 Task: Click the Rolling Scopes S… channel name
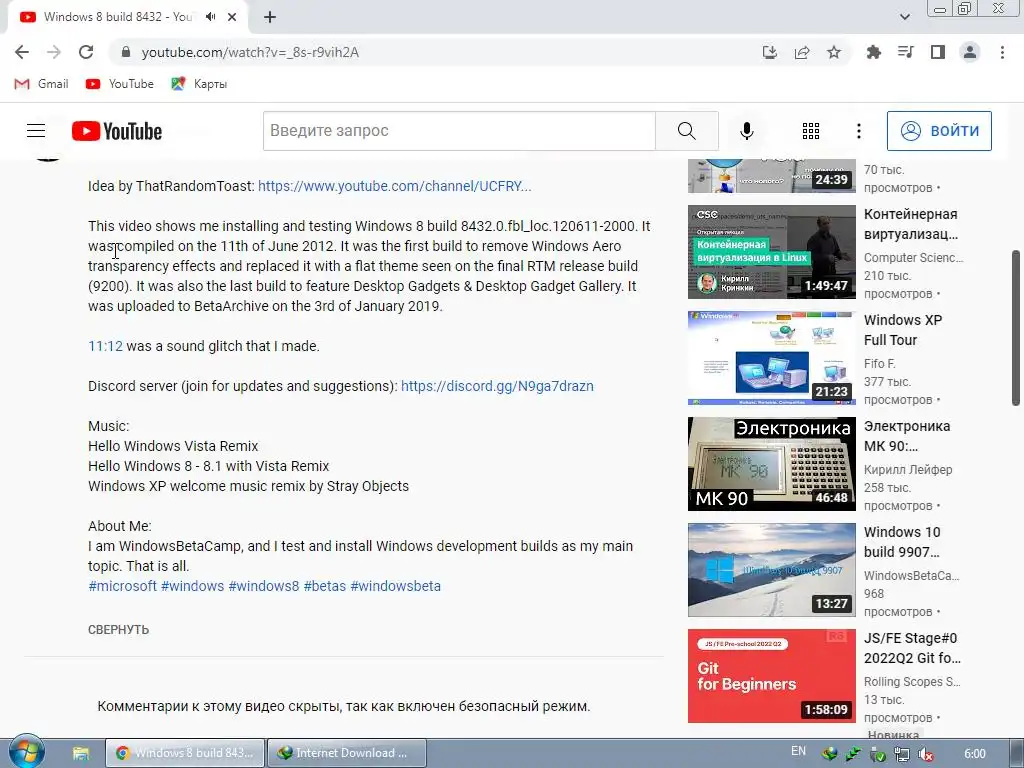tap(912, 681)
